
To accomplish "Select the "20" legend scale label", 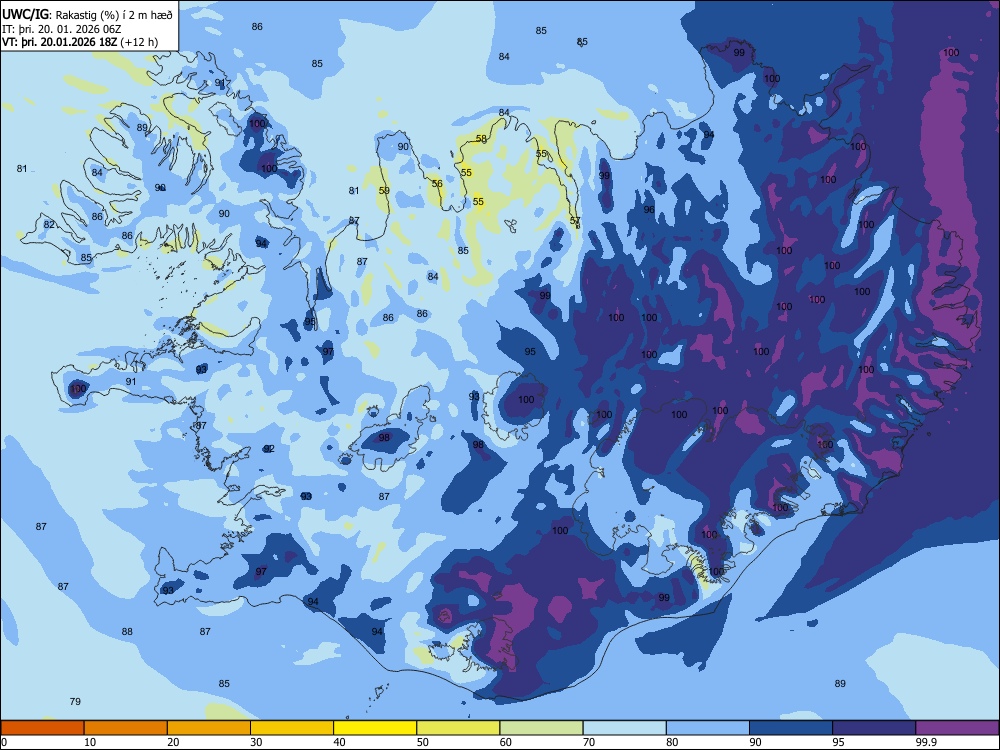I will (173, 742).
